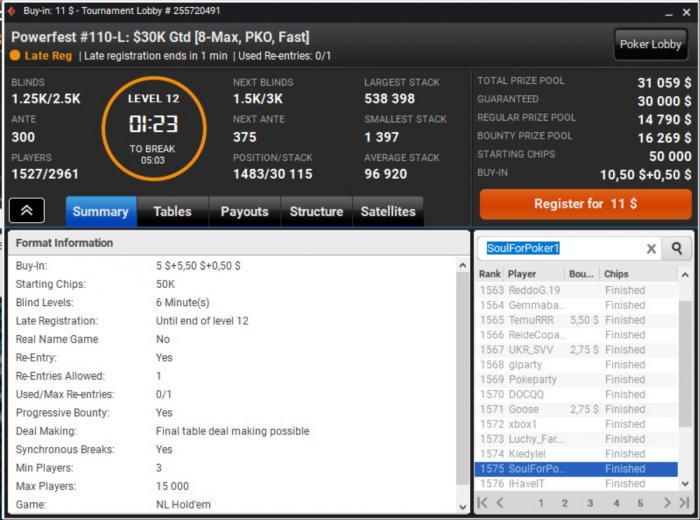Click up arrow of Format Information scrollbar

[462, 266]
